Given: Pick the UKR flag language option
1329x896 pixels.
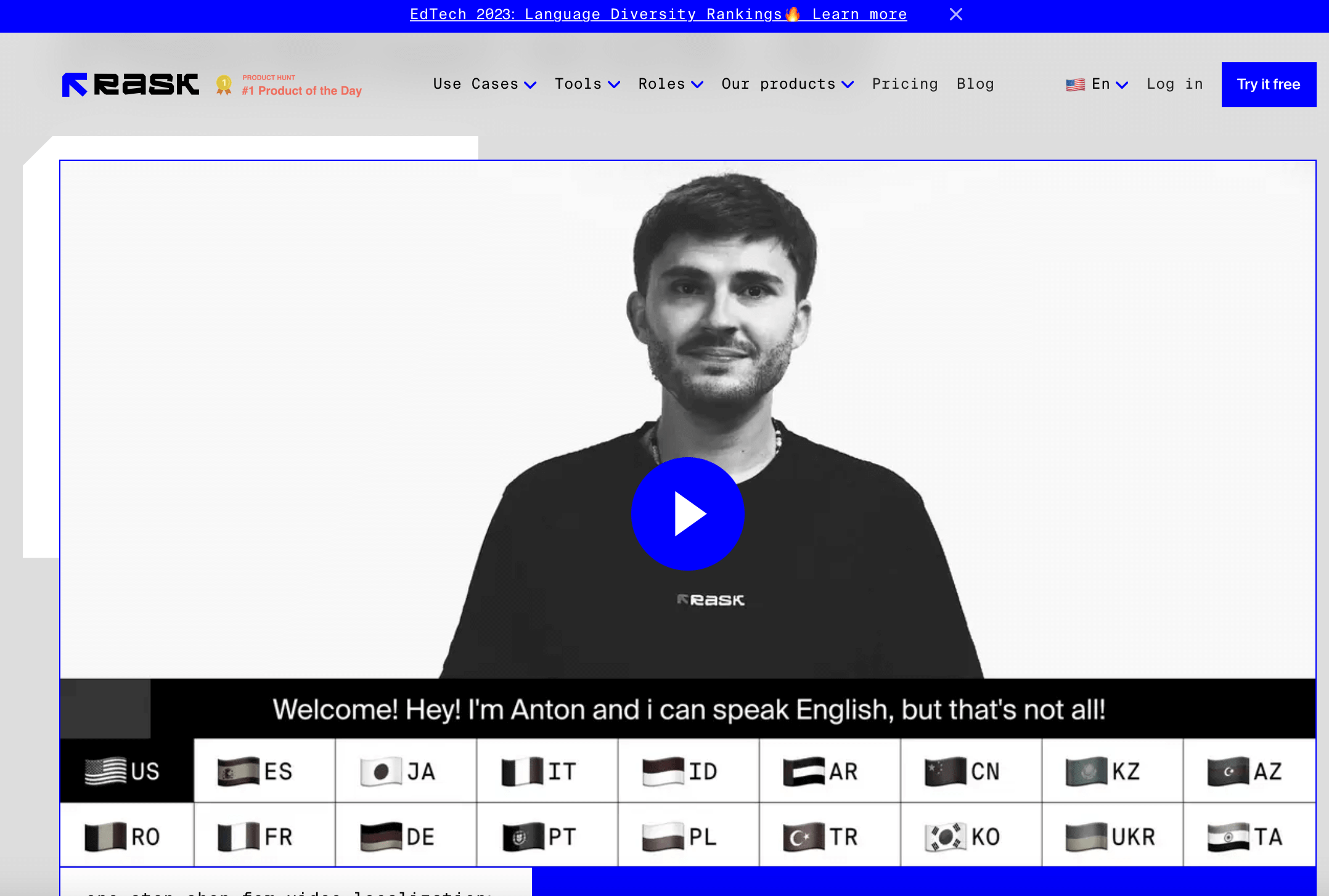Looking at the screenshot, I should tap(1111, 836).
